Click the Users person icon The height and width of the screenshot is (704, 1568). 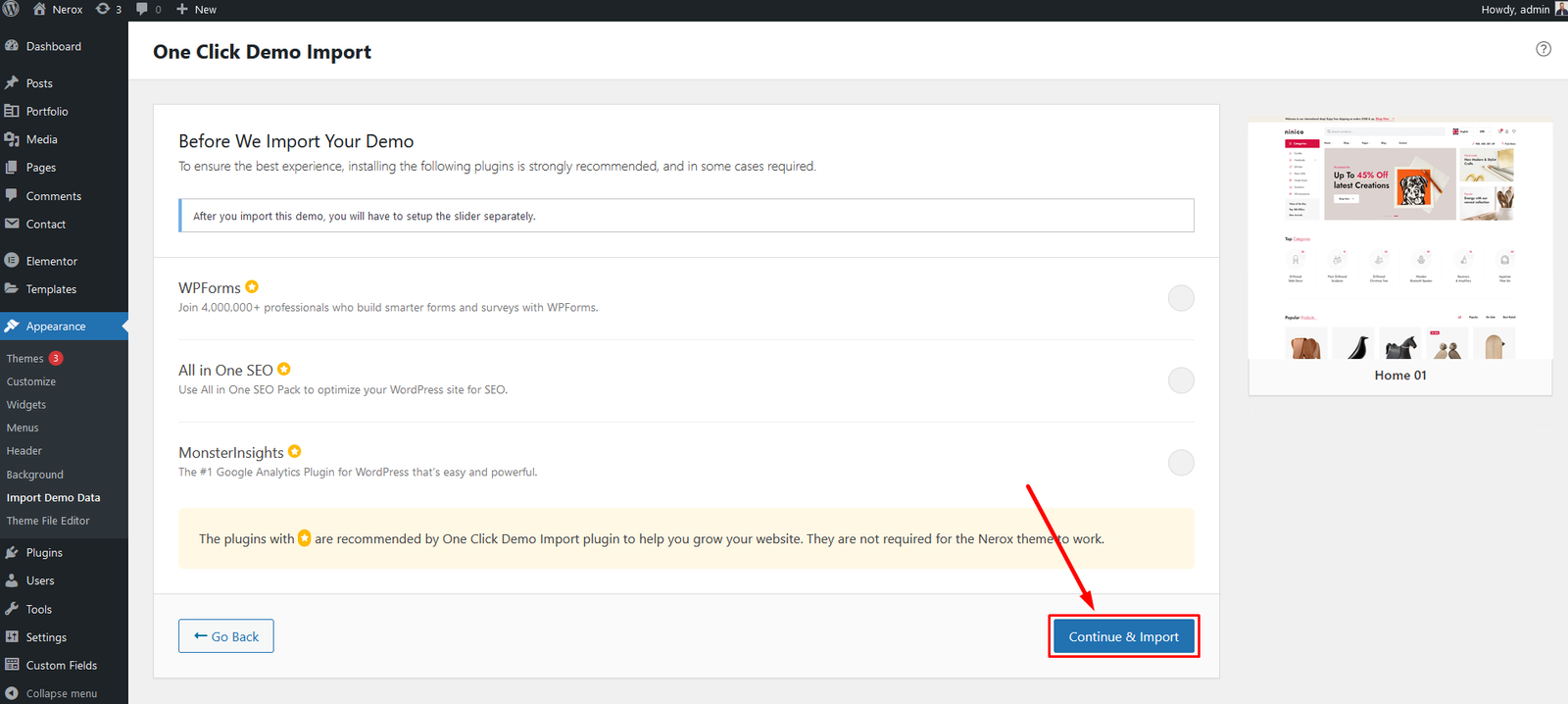(12, 580)
